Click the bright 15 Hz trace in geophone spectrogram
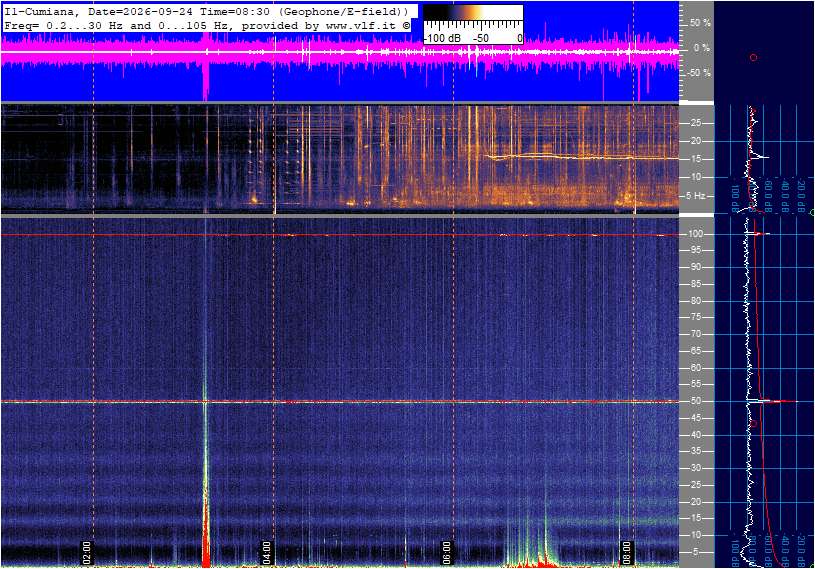815x569 pixels. (581, 156)
